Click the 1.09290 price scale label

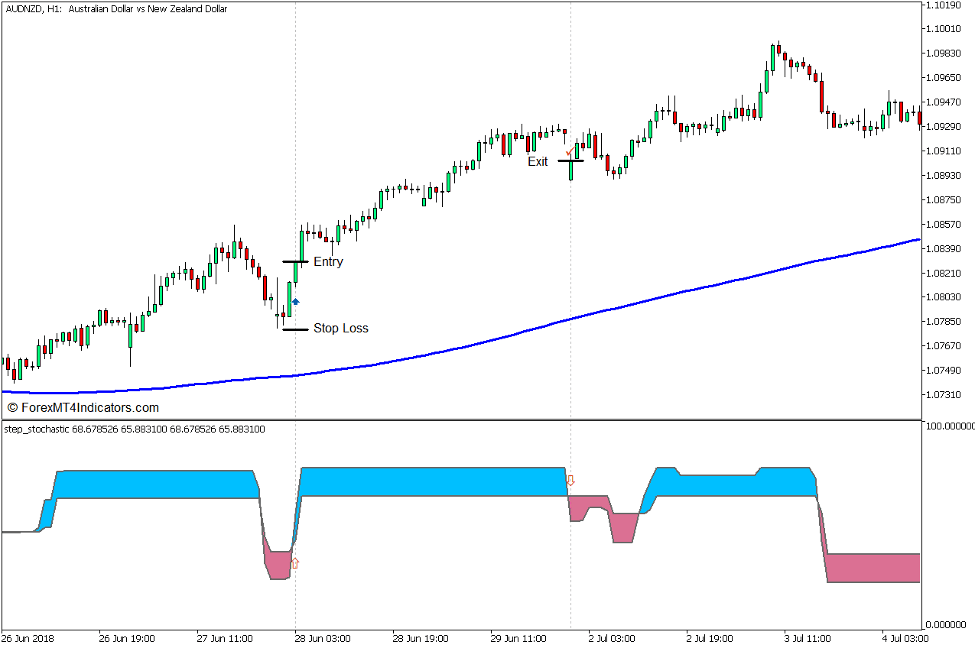coord(943,127)
